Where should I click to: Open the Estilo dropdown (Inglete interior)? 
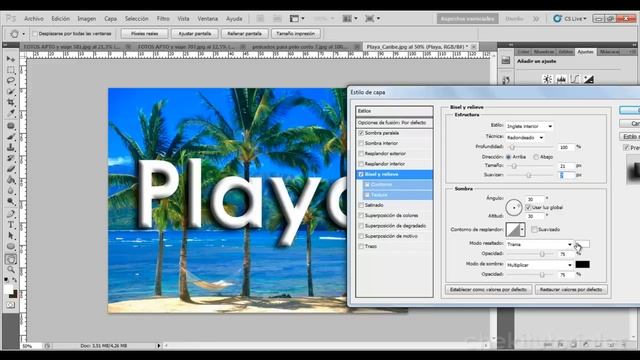pos(529,126)
